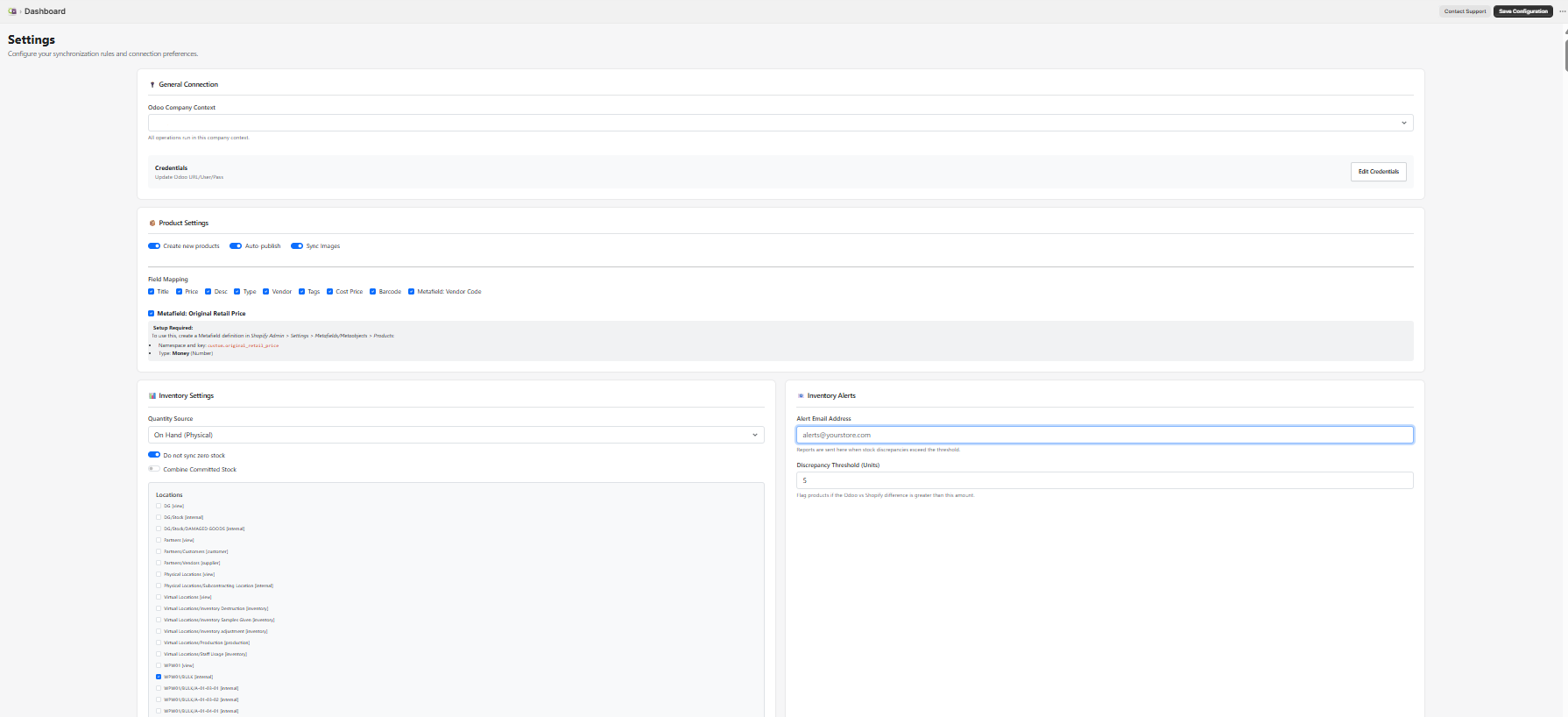Click the Edit Credentials button
This screenshot has height=717, width=1568.
[x=1378, y=172]
